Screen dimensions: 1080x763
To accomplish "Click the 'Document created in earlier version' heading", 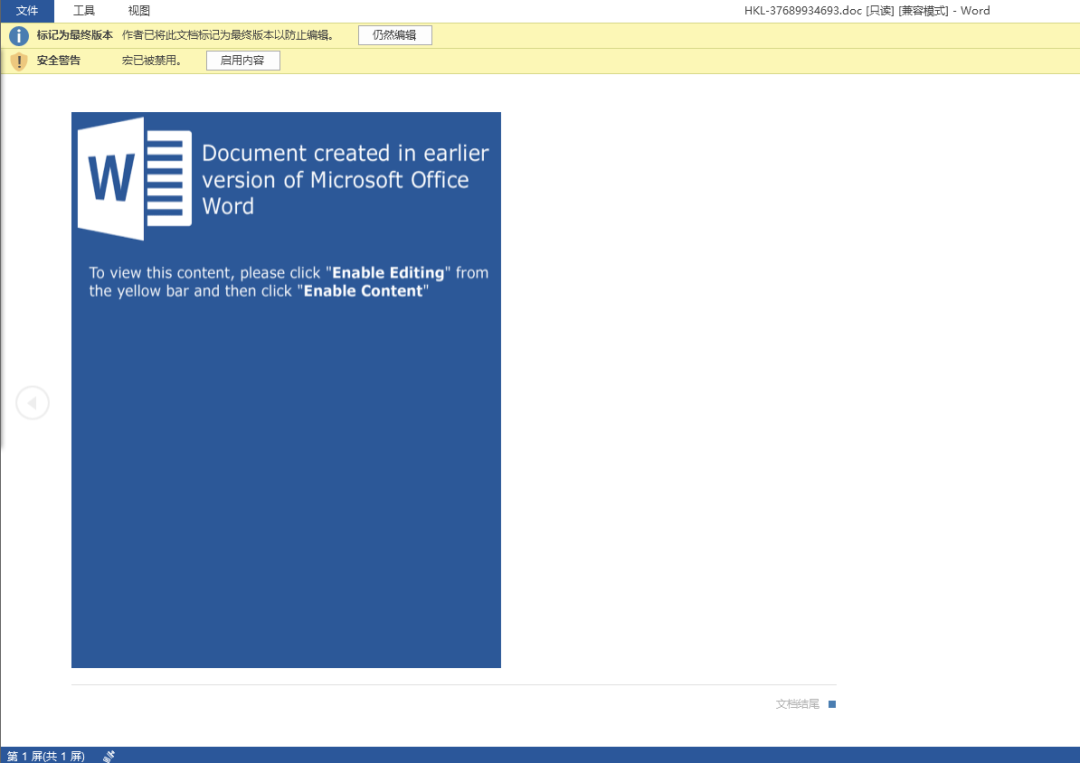I will coord(345,179).
